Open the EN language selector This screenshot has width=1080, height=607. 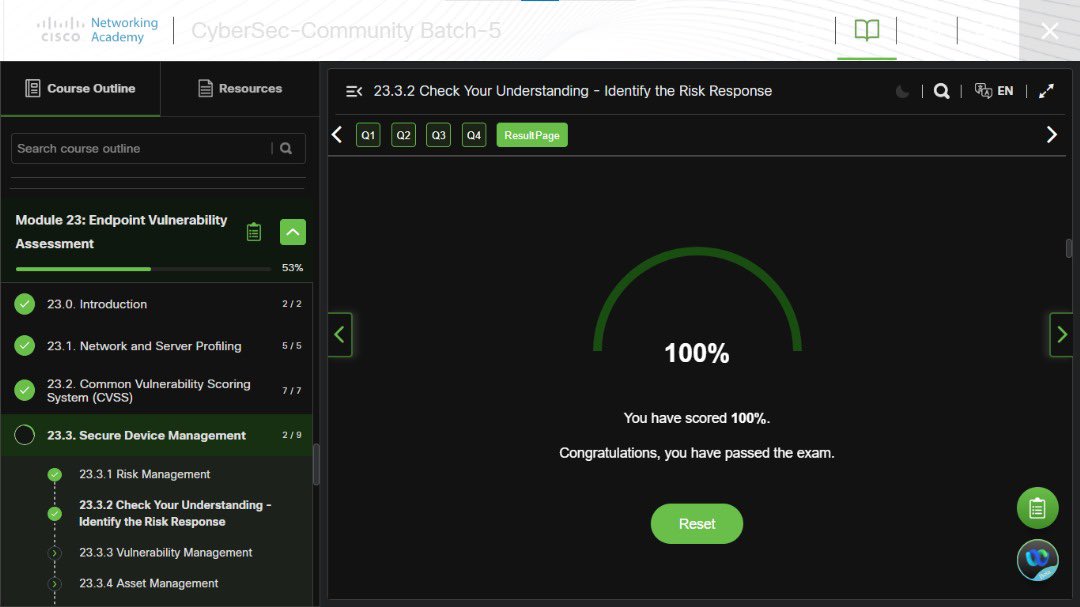[994, 91]
